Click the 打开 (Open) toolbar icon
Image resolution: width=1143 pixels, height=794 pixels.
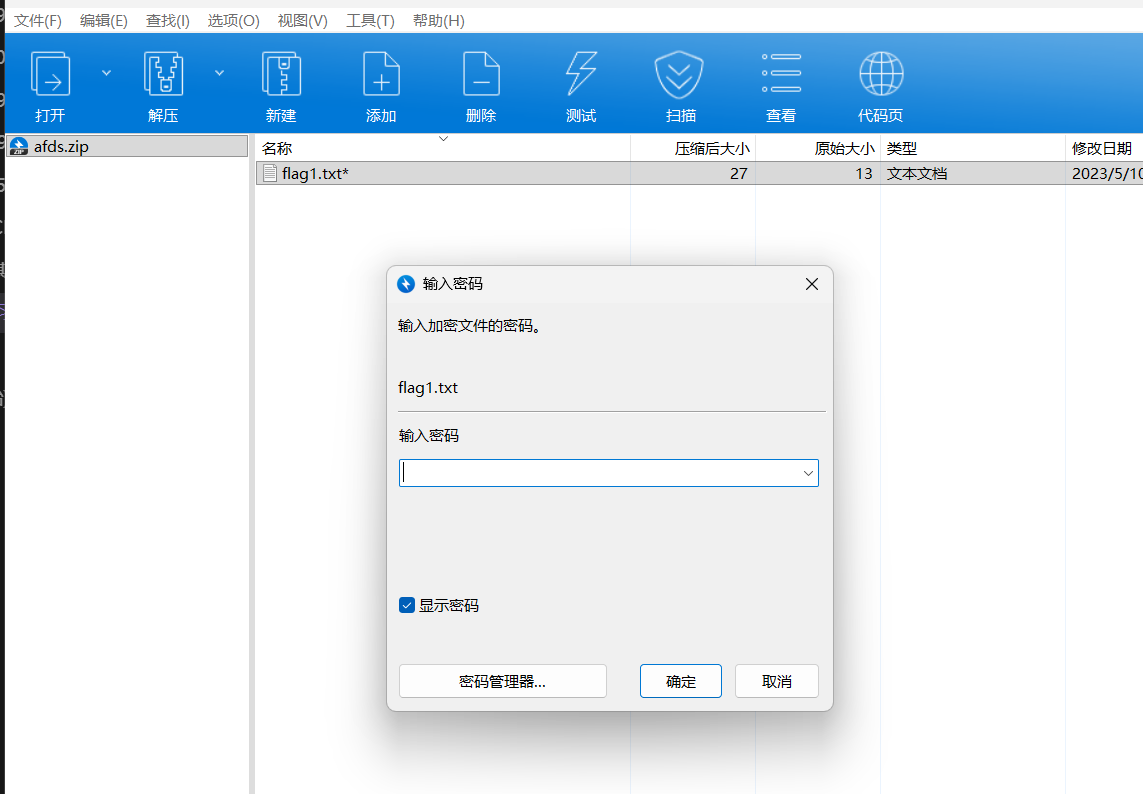pos(50,74)
